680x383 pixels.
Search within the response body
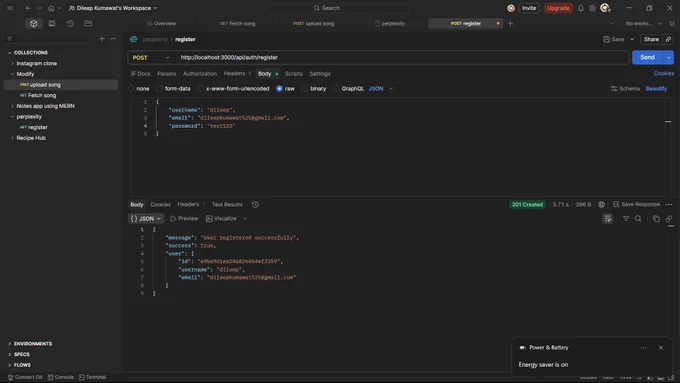[x=638, y=219]
